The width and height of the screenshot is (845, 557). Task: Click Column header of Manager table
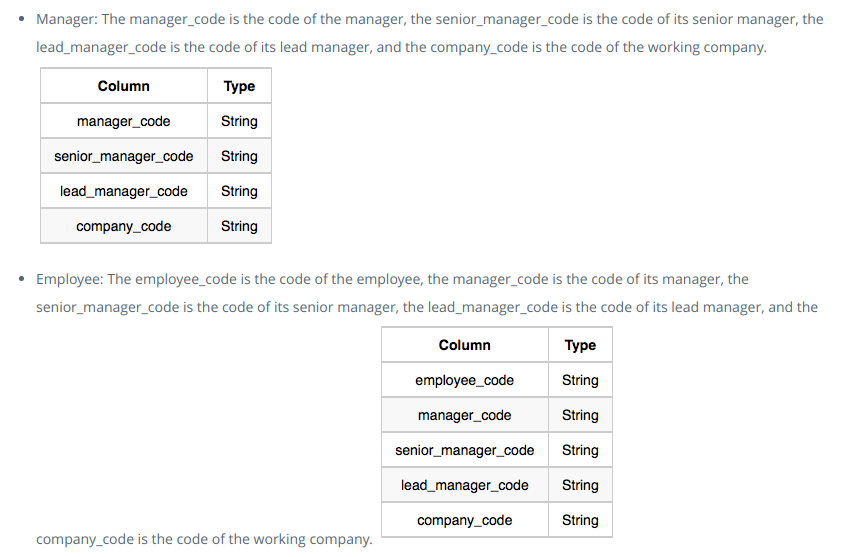pyautogui.click(x=123, y=86)
